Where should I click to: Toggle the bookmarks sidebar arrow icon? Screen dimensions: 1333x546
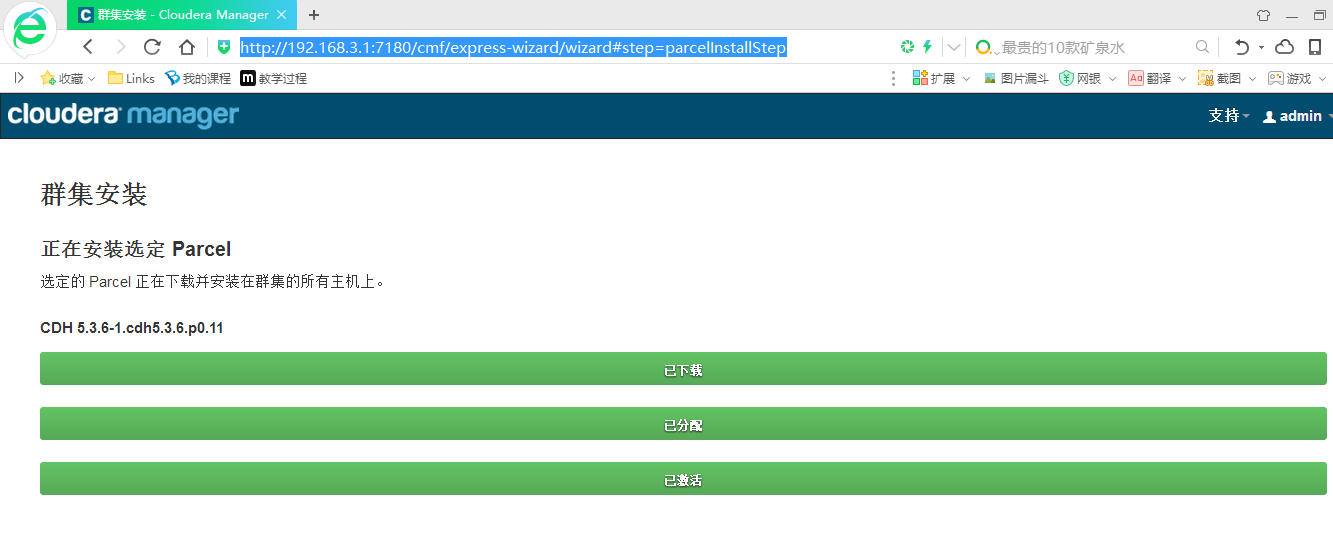click(x=18, y=78)
